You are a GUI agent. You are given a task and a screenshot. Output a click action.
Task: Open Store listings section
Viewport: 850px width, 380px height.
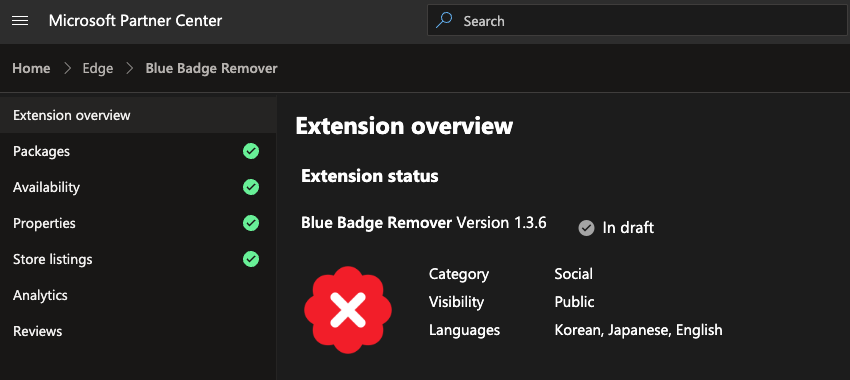[138, 259]
